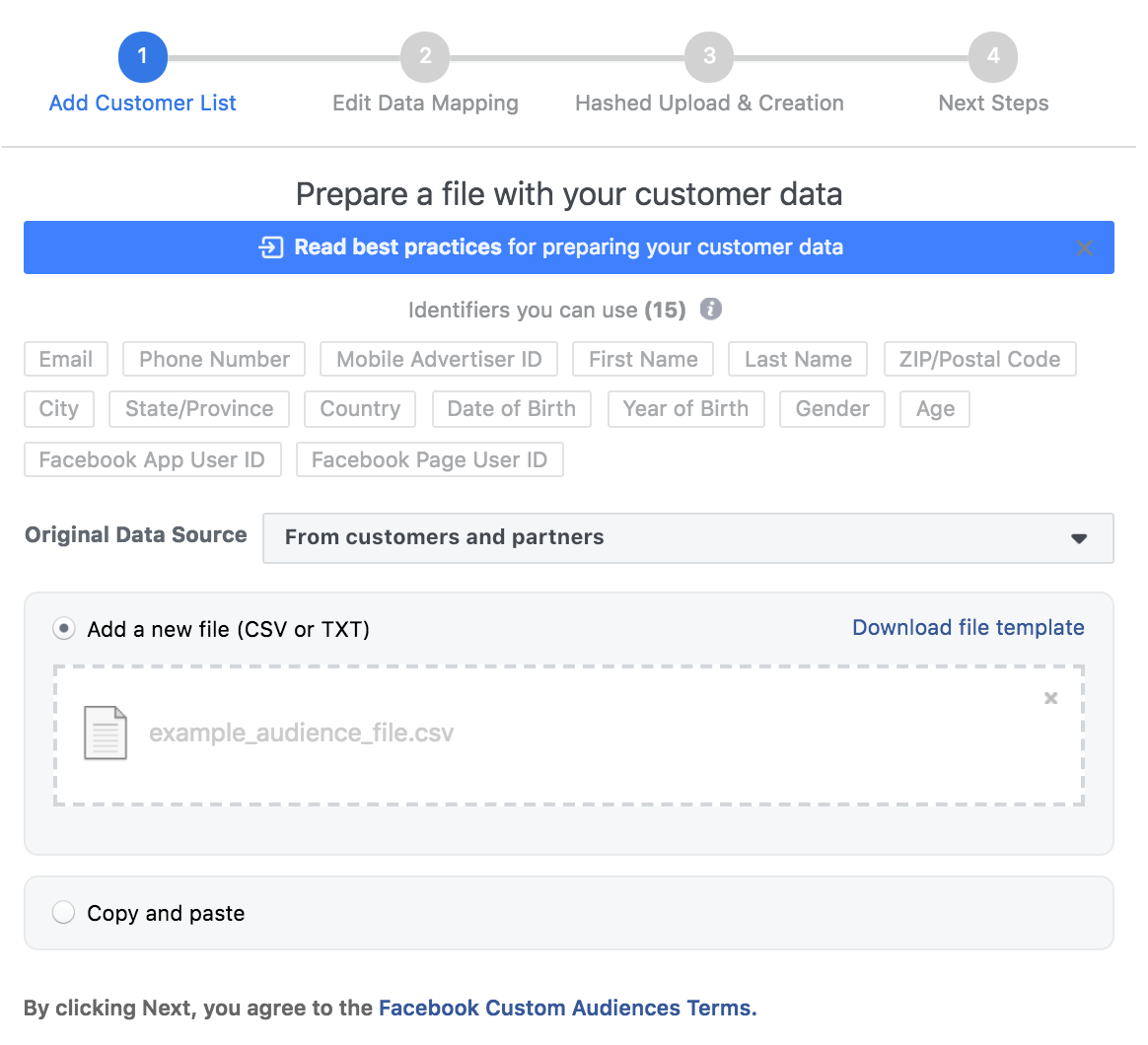Click the Mobile Advertiser ID identifier tag

(439, 359)
